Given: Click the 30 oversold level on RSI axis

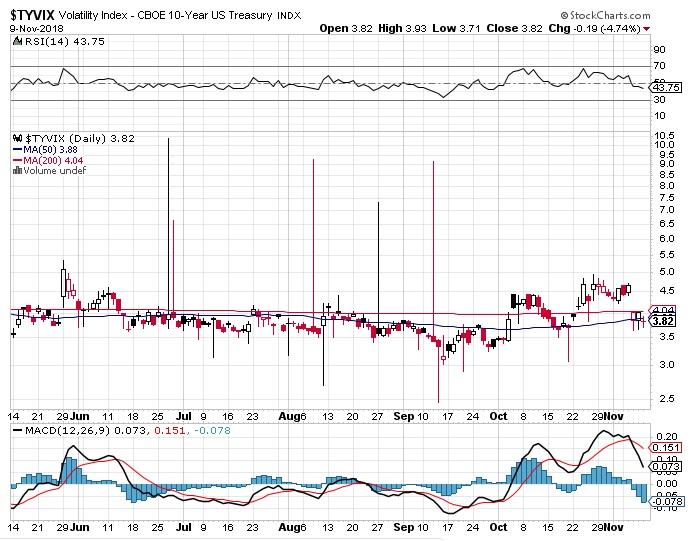Looking at the screenshot, I should point(659,100).
